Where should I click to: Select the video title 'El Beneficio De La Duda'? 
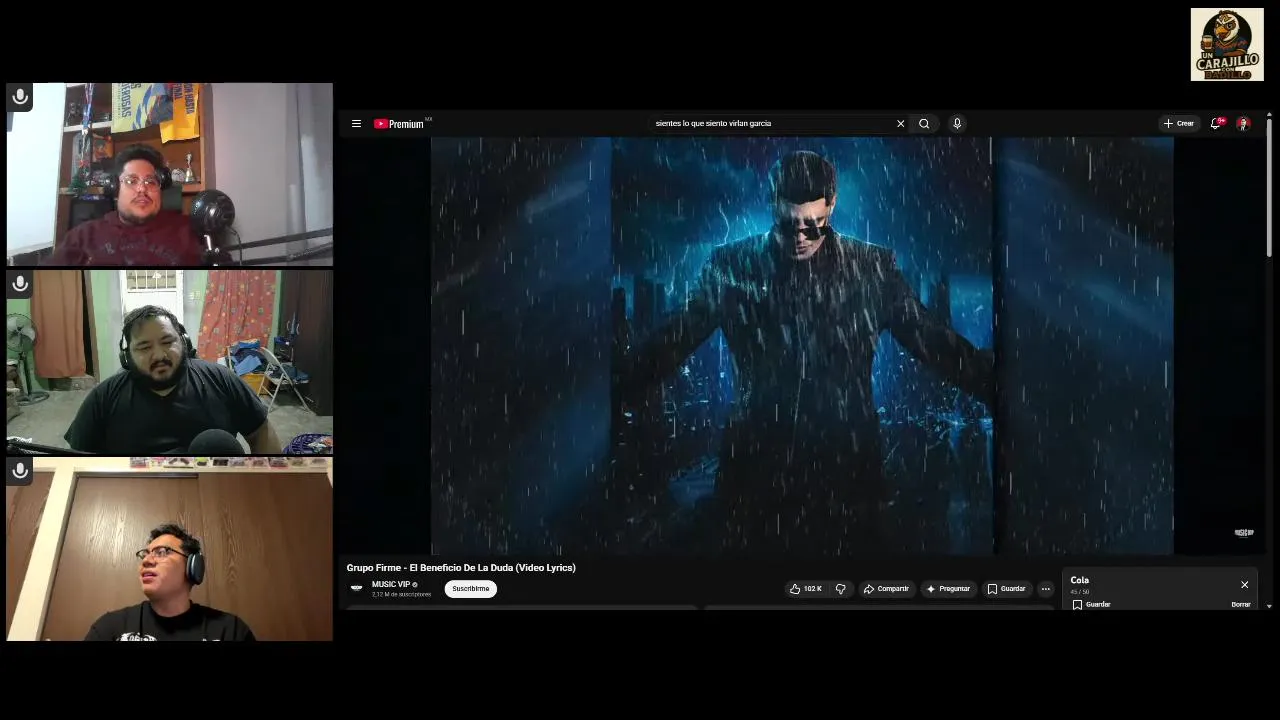460,568
